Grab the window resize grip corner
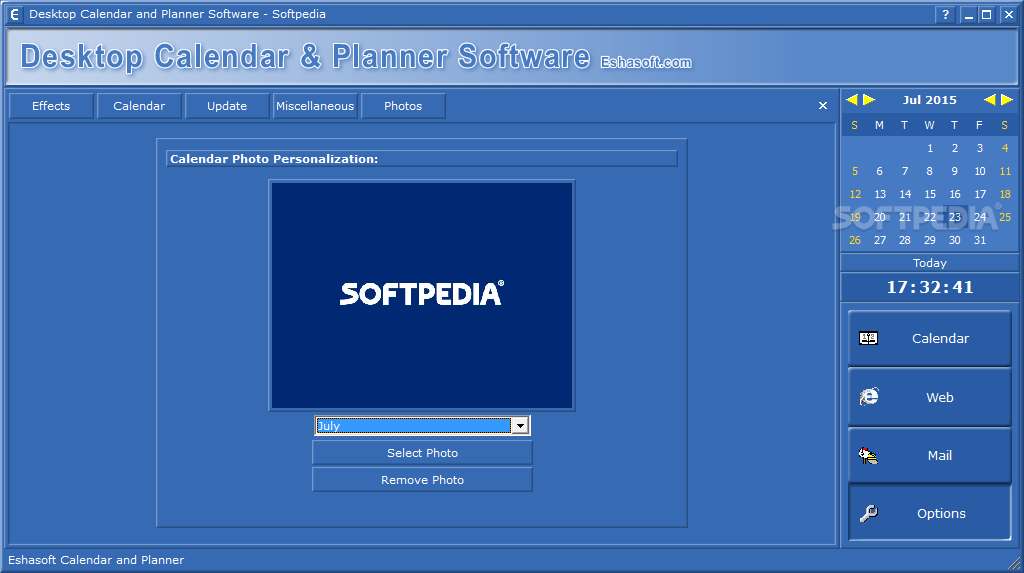This screenshot has width=1024, height=573. [1014, 563]
